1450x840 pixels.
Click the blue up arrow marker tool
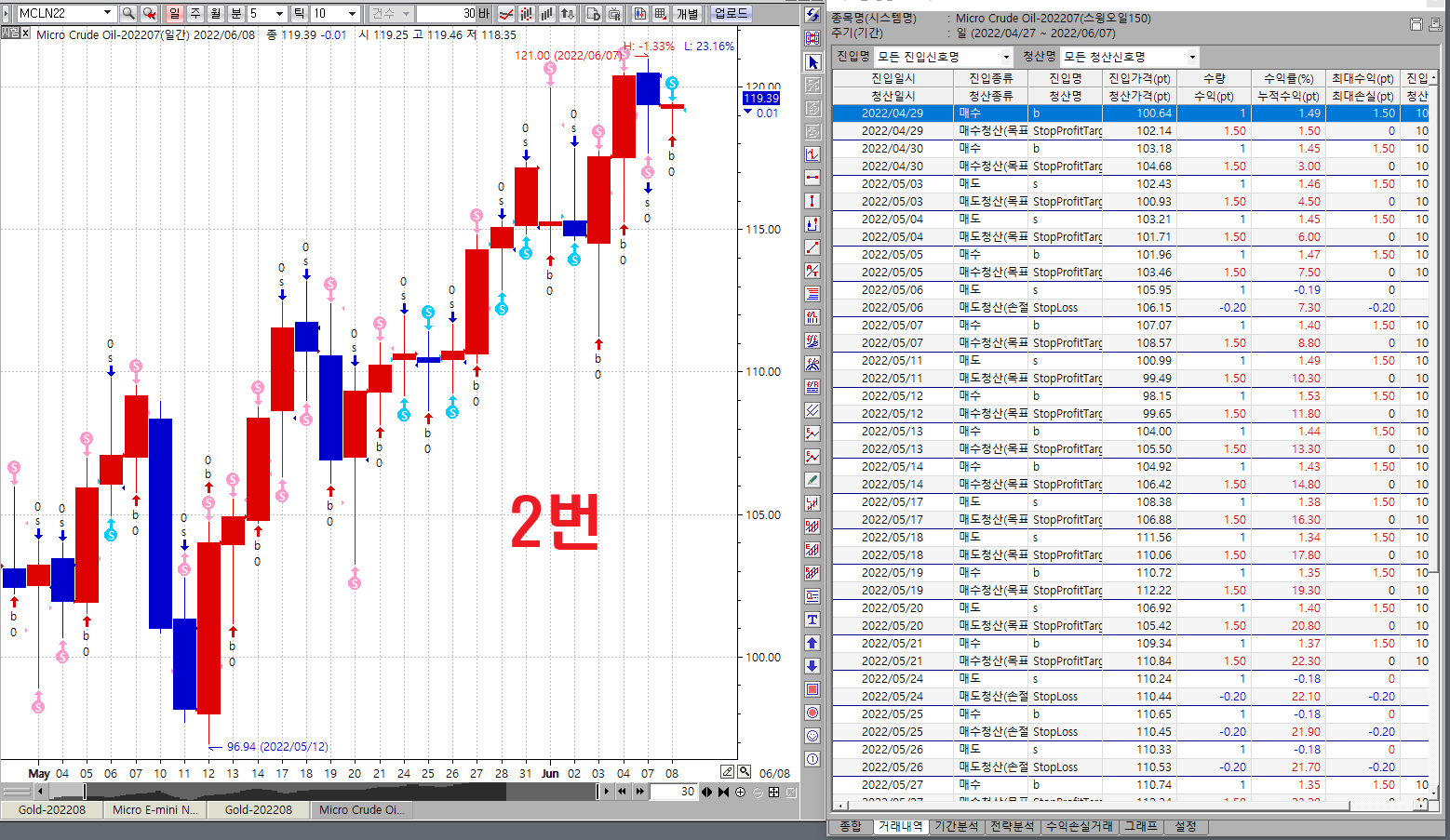click(812, 643)
